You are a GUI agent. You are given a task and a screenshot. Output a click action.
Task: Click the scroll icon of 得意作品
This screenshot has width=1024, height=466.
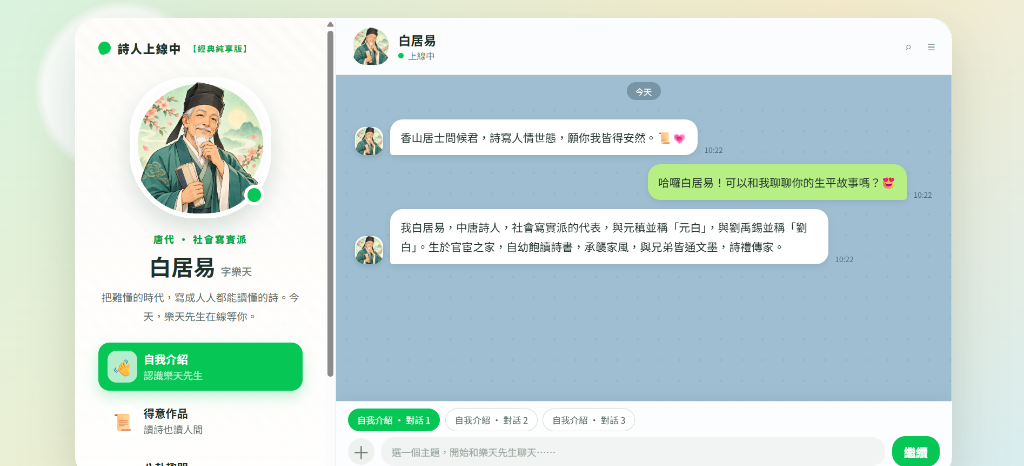tap(122, 421)
